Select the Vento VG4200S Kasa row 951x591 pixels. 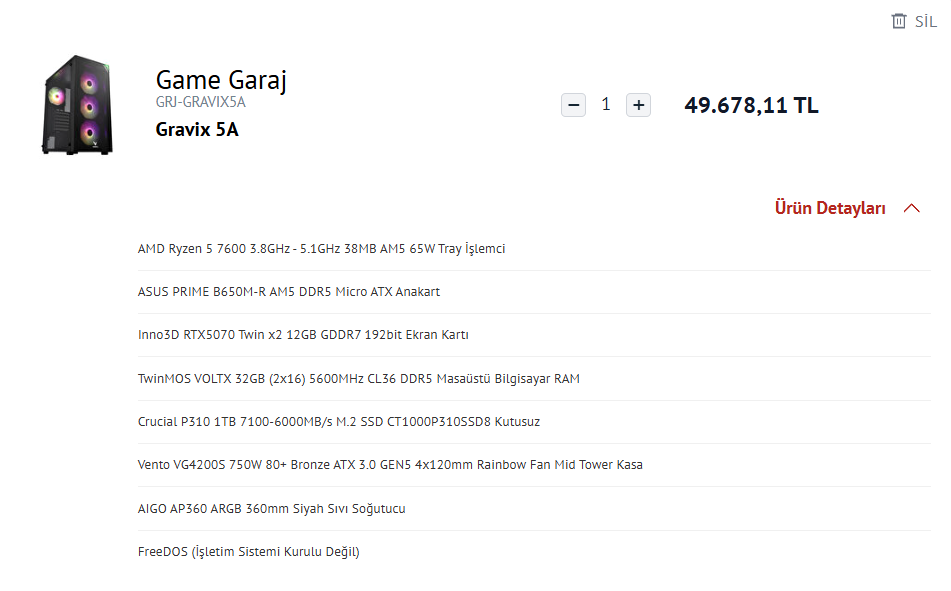click(534, 465)
